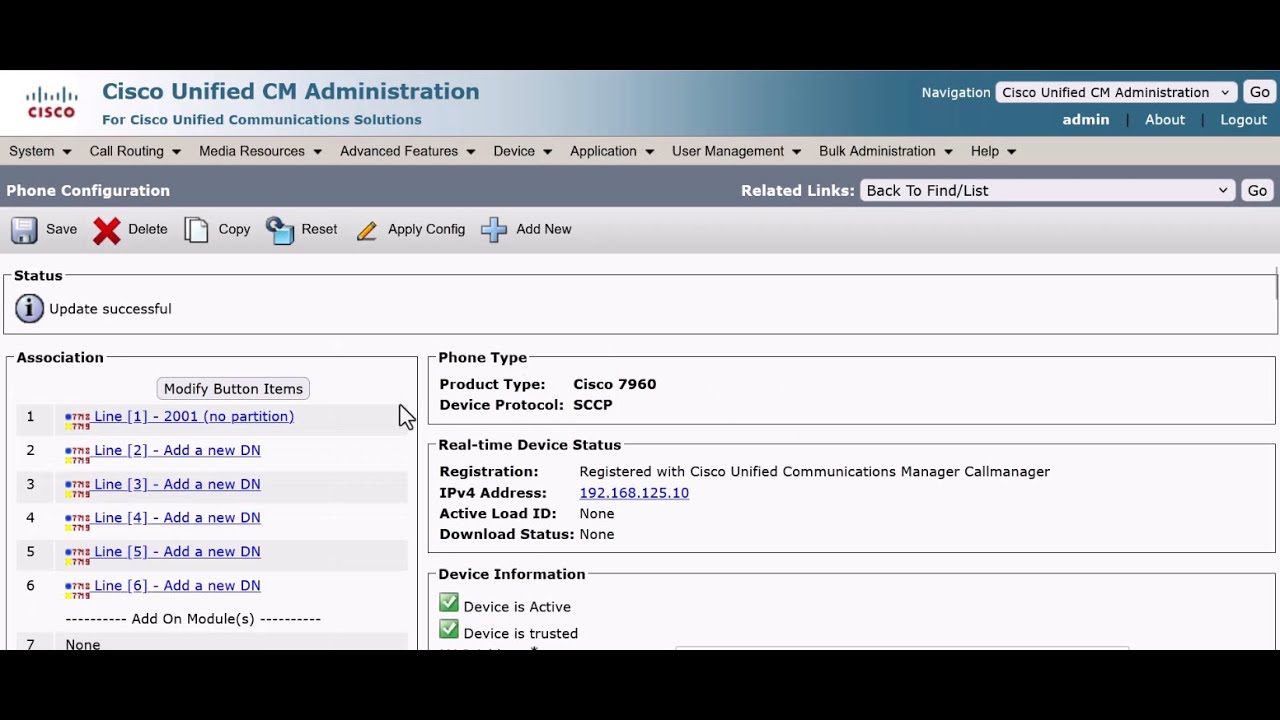Open the User Management menu
Screen dimensions: 1280x720
(x=736, y=151)
